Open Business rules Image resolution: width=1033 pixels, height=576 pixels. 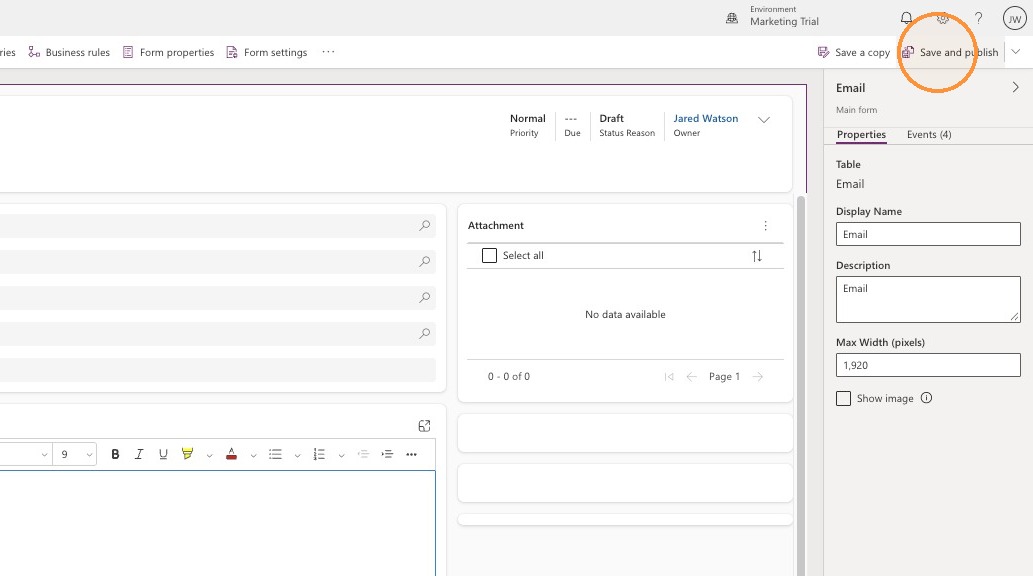69,52
